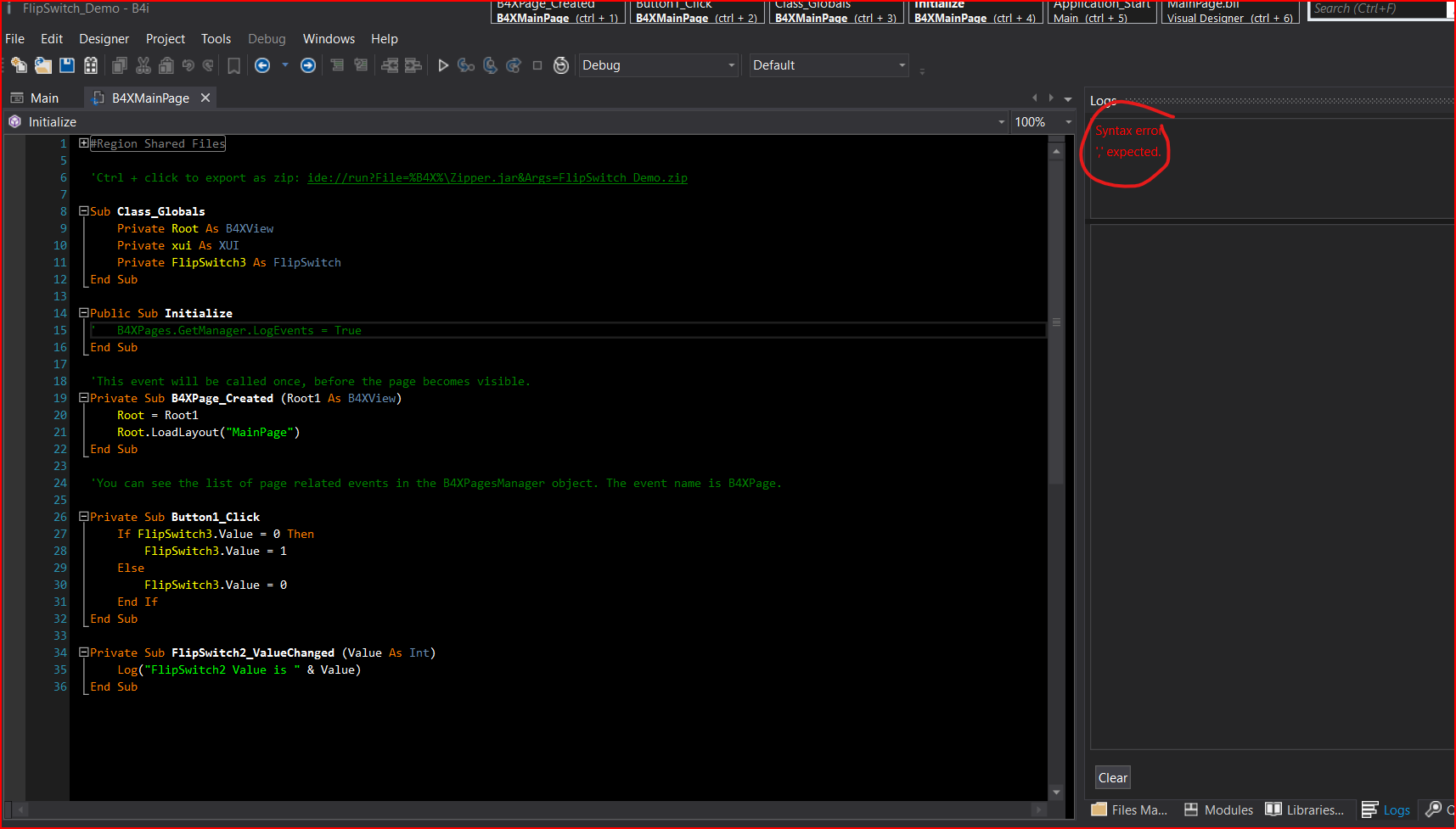Open the Project menu
This screenshot has width=1456, height=829.
pyautogui.click(x=165, y=39)
